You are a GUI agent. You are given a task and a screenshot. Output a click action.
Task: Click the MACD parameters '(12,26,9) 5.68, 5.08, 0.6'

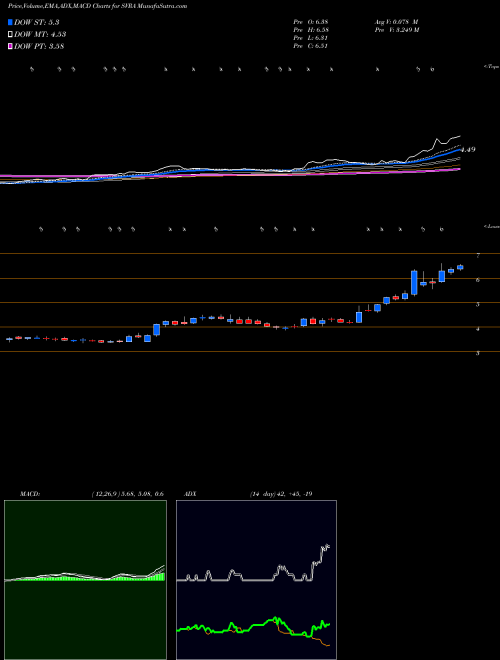[127, 494]
